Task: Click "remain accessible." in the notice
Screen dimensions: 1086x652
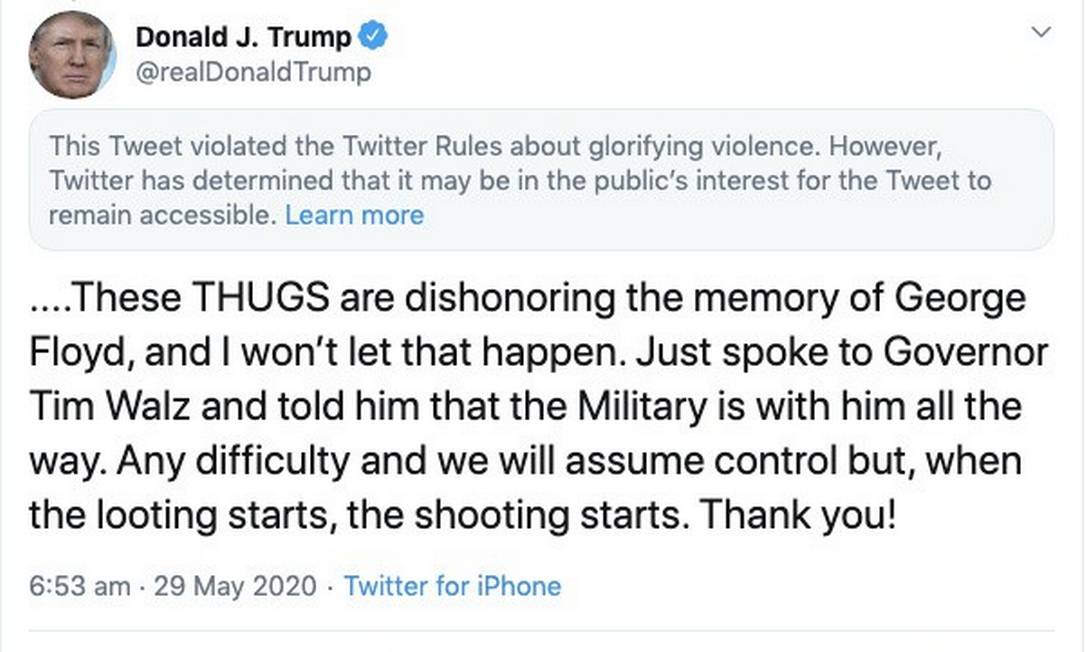Action: 160,215
